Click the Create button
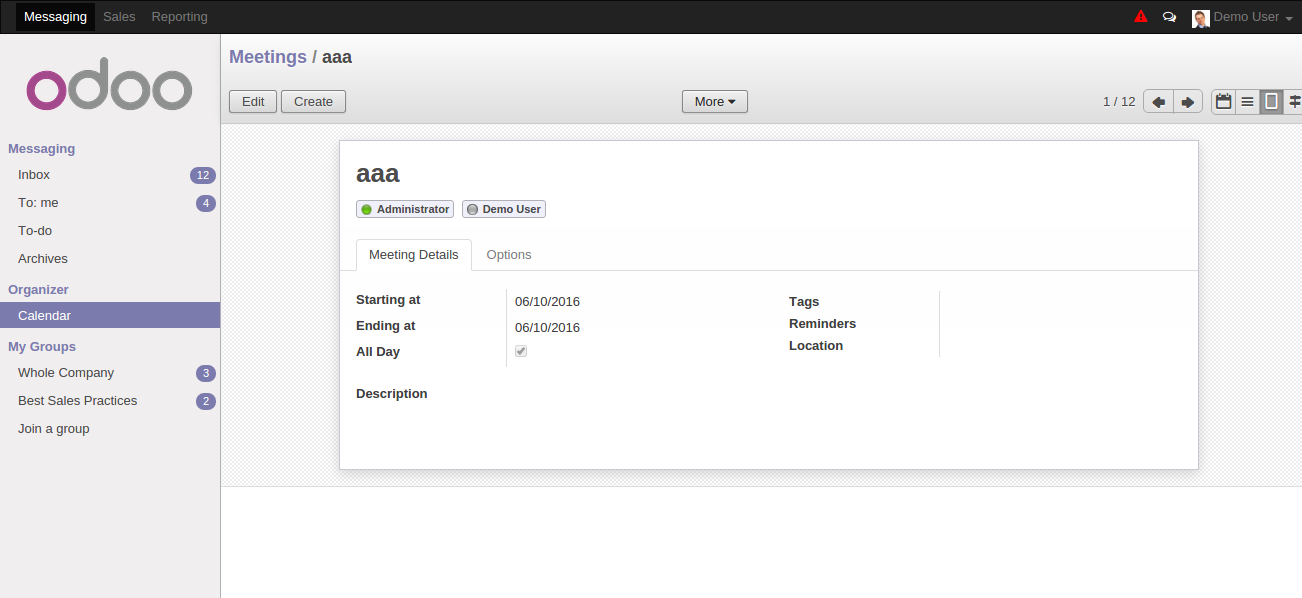The height and width of the screenshot is (598, 1302). [313, 102]
